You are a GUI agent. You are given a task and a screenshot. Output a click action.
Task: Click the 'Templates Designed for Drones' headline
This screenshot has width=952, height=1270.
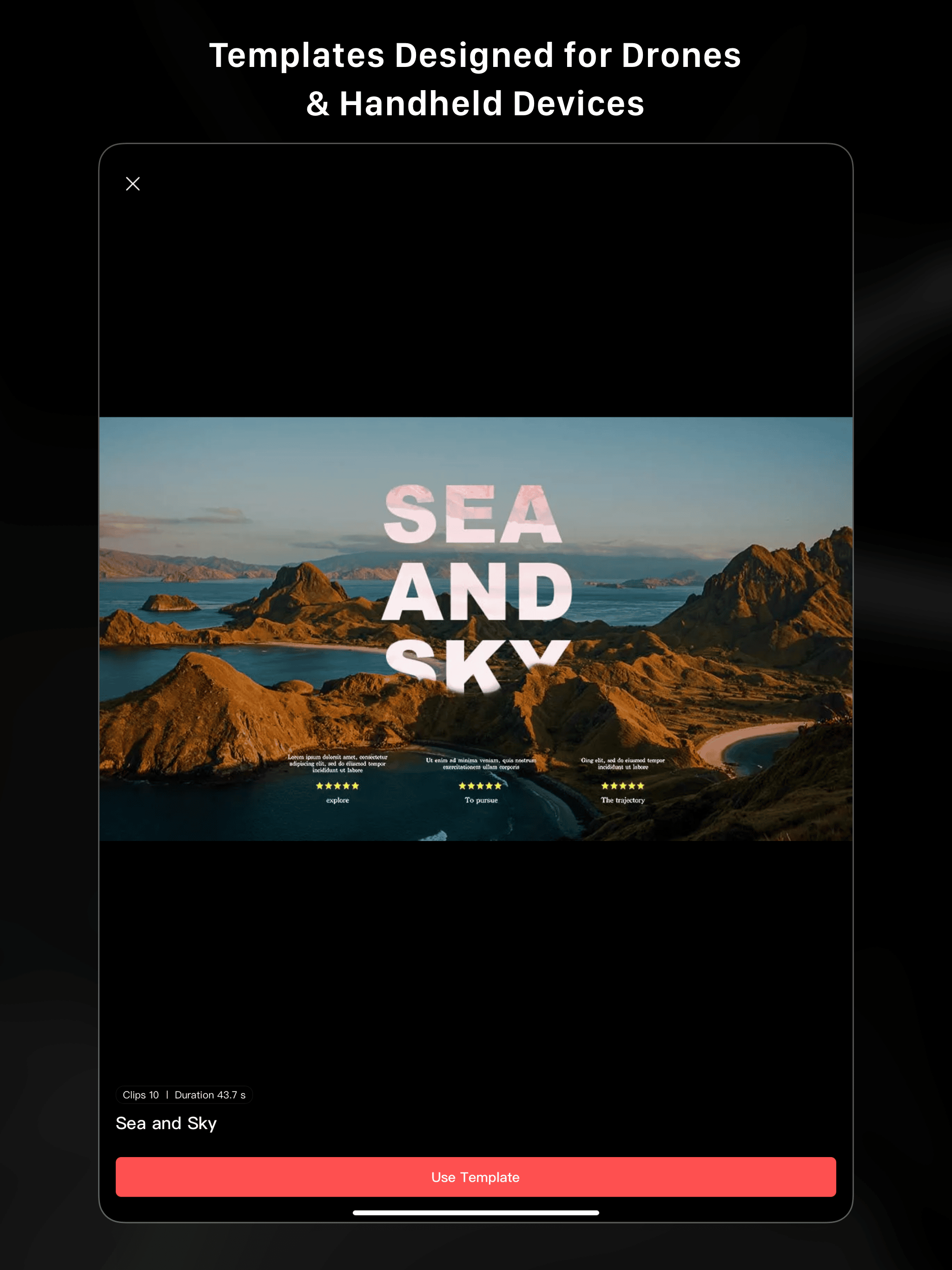476,56
